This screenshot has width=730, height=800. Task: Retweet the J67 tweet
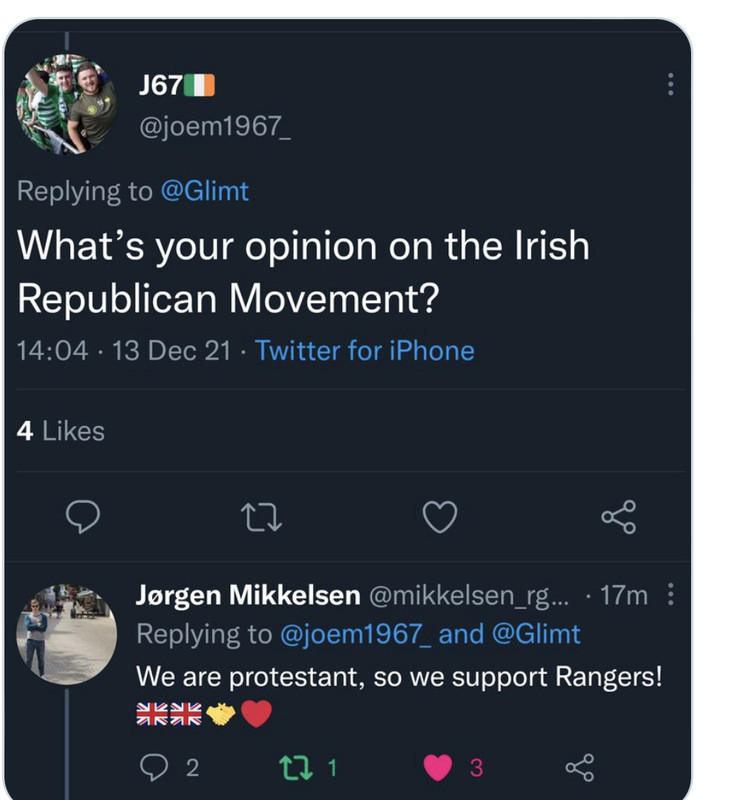[x=262, y=516]
